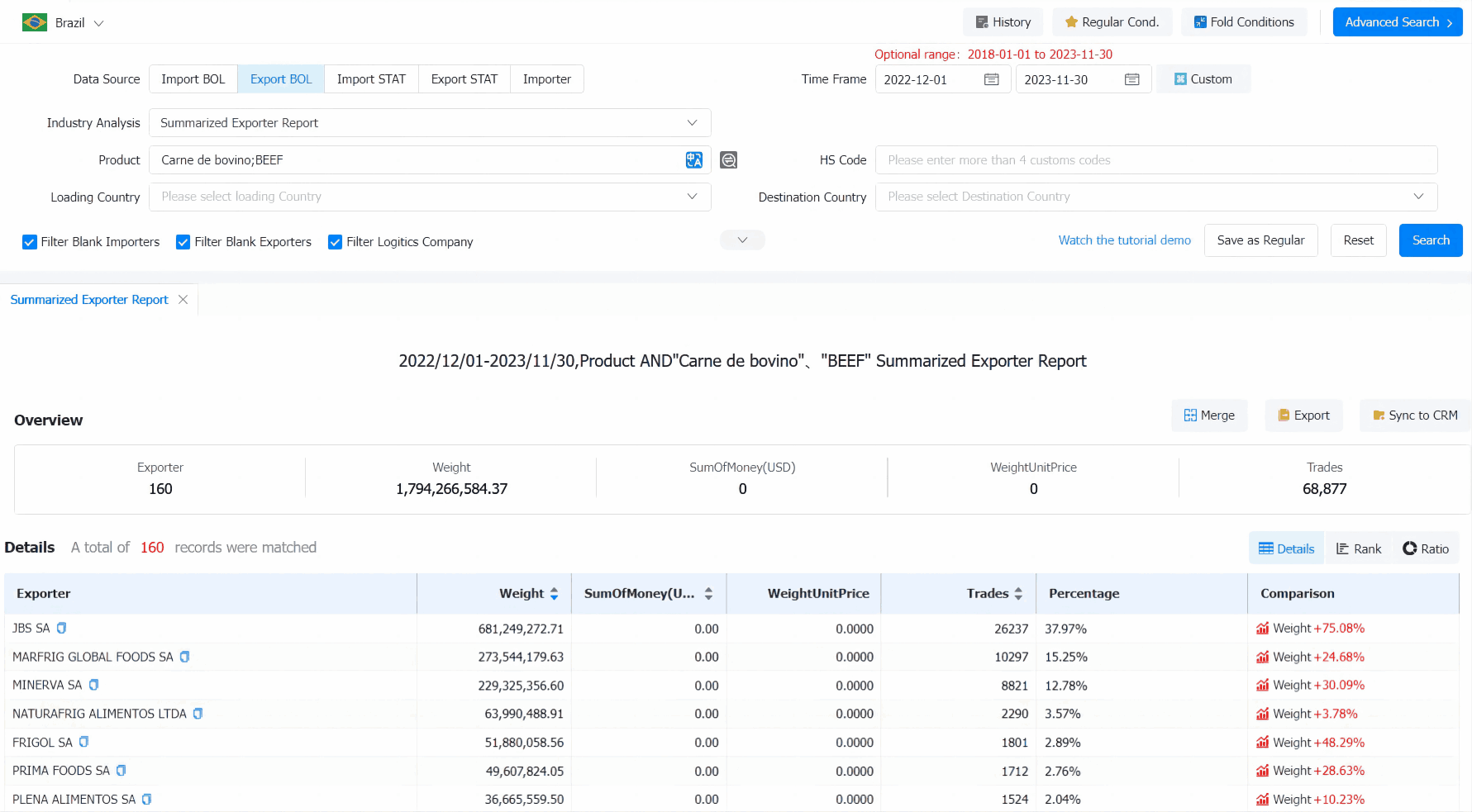The width and height of the screenshot is (1472, 812).
Task: Switch to Import BOL data source
Action: point(193,79)
